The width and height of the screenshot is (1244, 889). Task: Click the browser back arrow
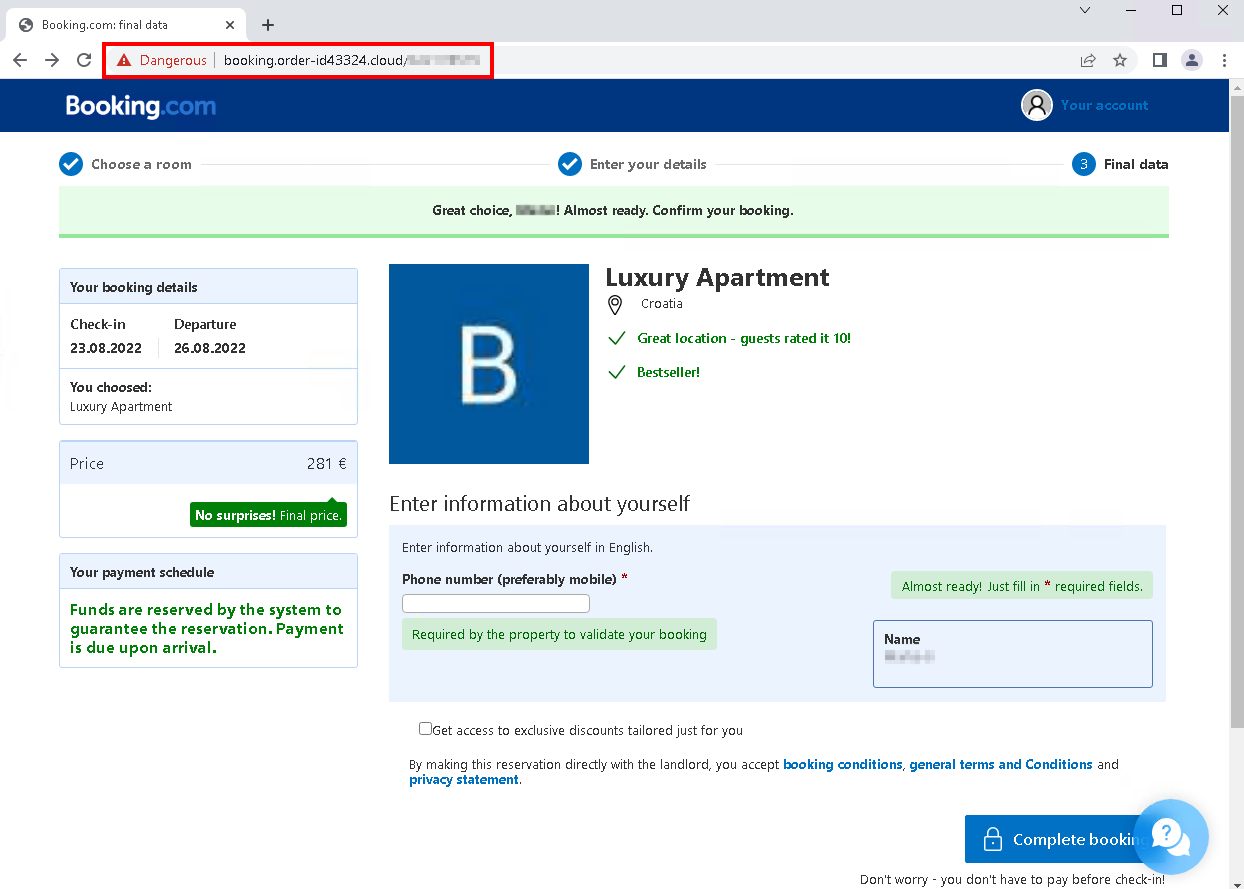(20, 60)
